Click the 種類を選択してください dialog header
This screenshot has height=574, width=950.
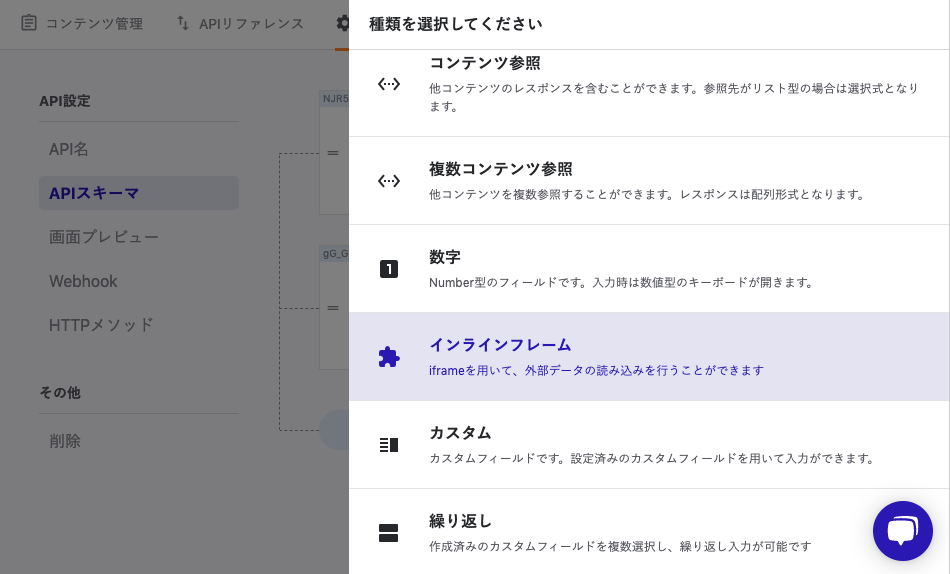456,24
